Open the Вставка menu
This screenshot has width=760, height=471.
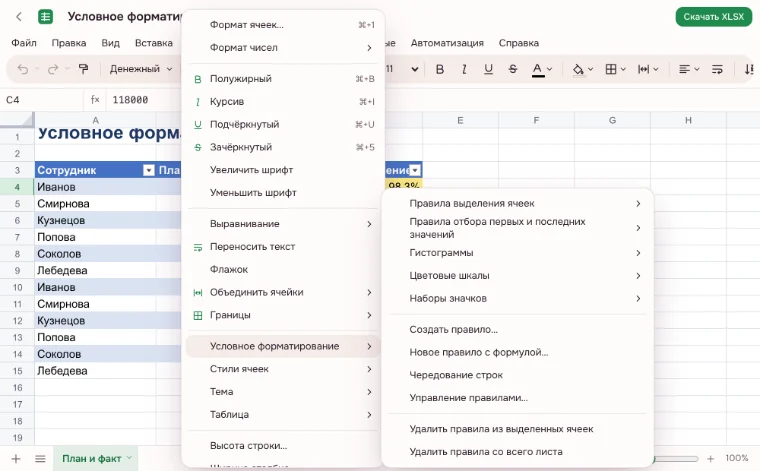[x=154, y=43]
